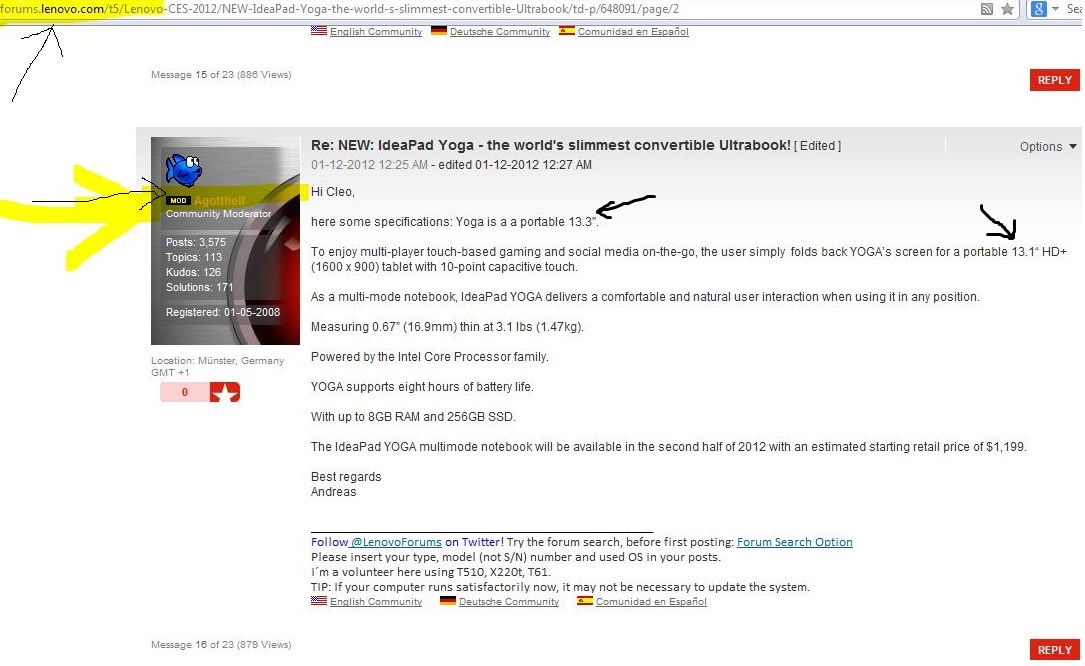
Task: Give kudos with the star button
Action: (x=225, y=393)
